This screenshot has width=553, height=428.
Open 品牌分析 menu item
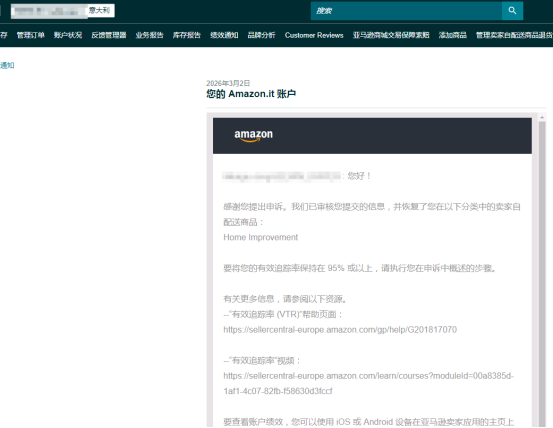261,35
